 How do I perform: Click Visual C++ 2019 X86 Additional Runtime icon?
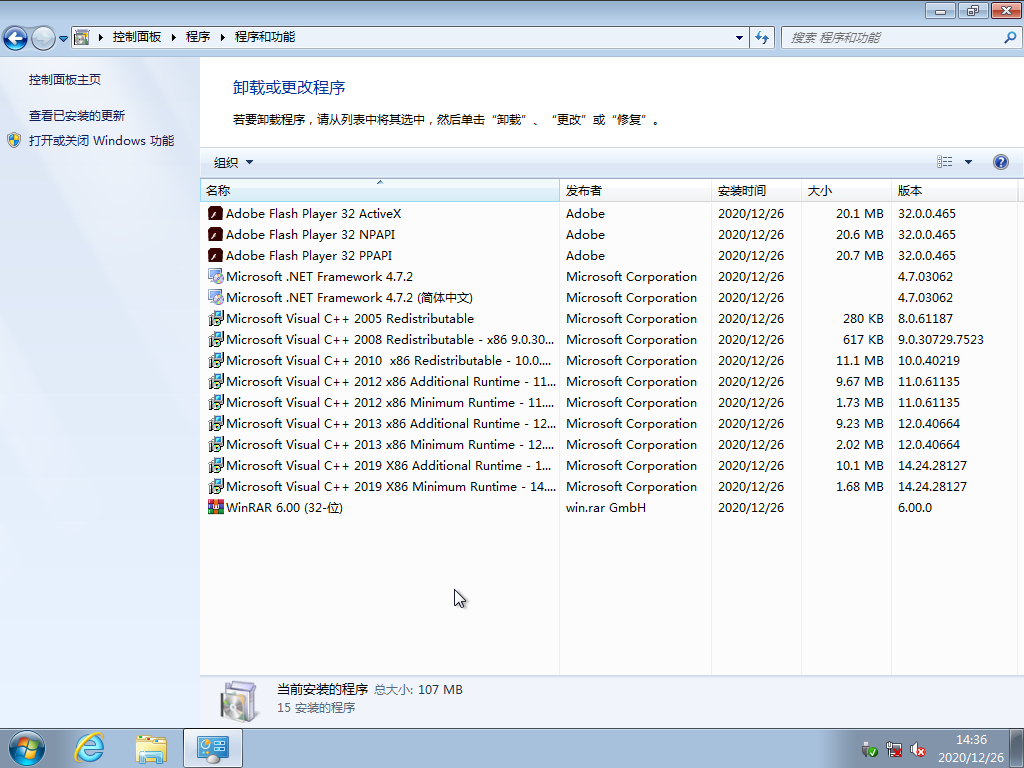pos(216,466)
